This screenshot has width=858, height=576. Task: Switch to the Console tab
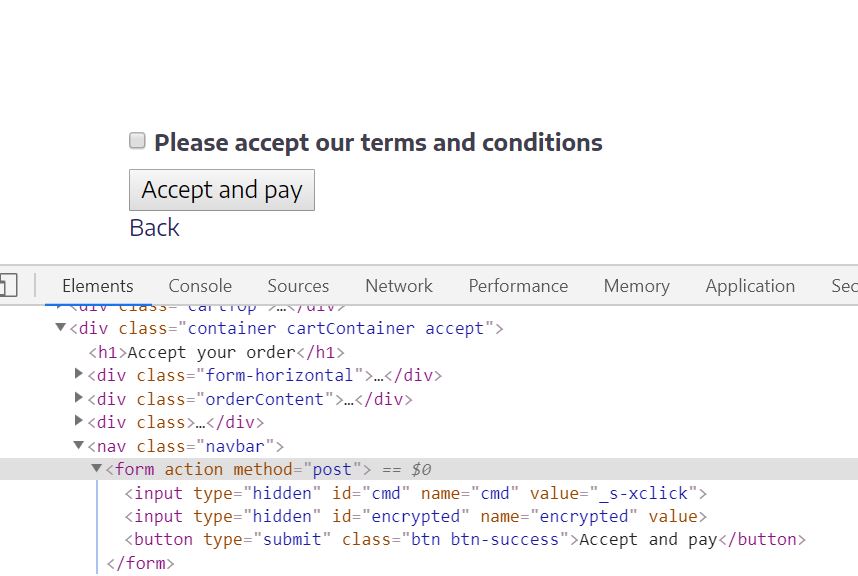[200, 286]
